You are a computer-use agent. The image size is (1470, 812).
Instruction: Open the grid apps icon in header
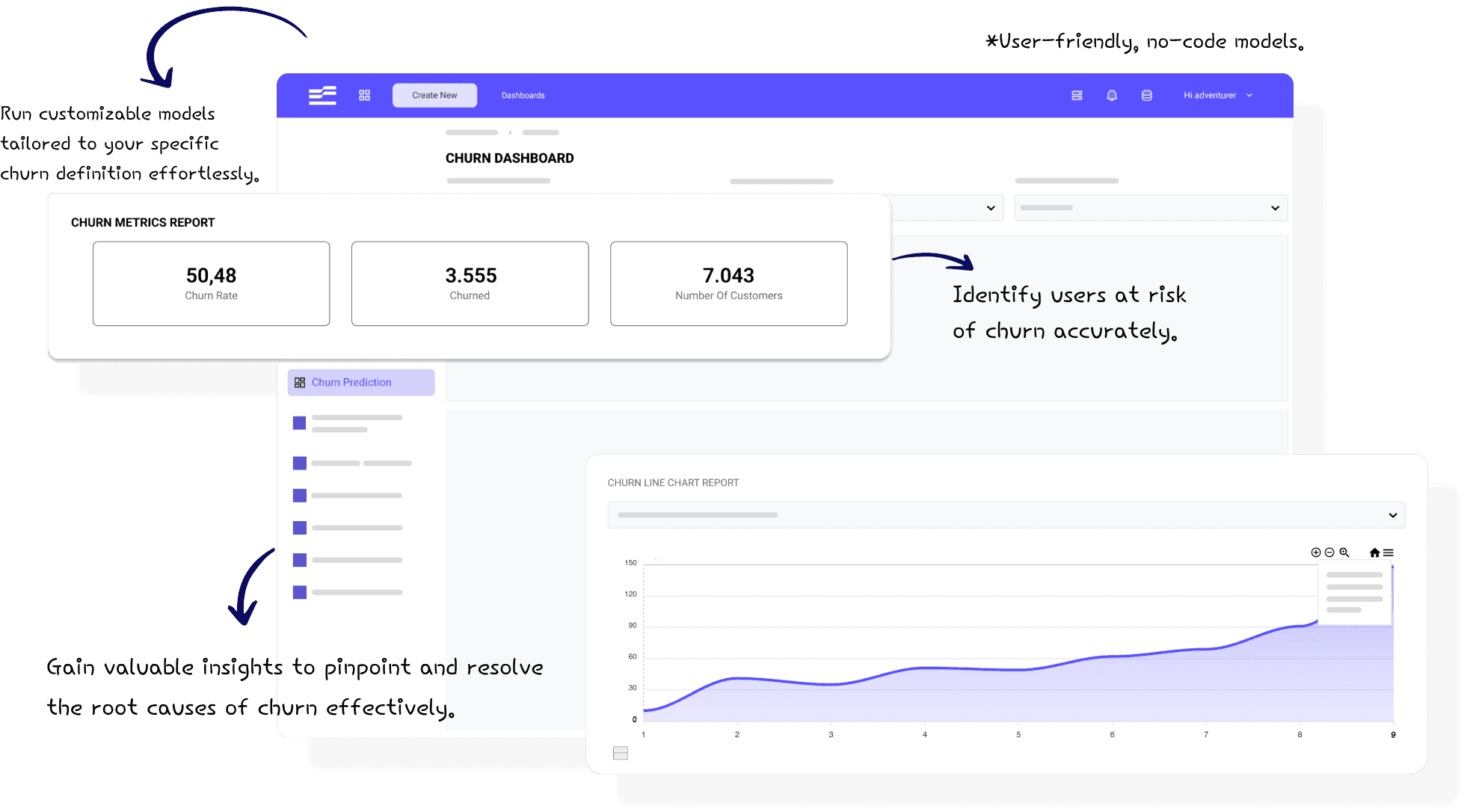365,95
